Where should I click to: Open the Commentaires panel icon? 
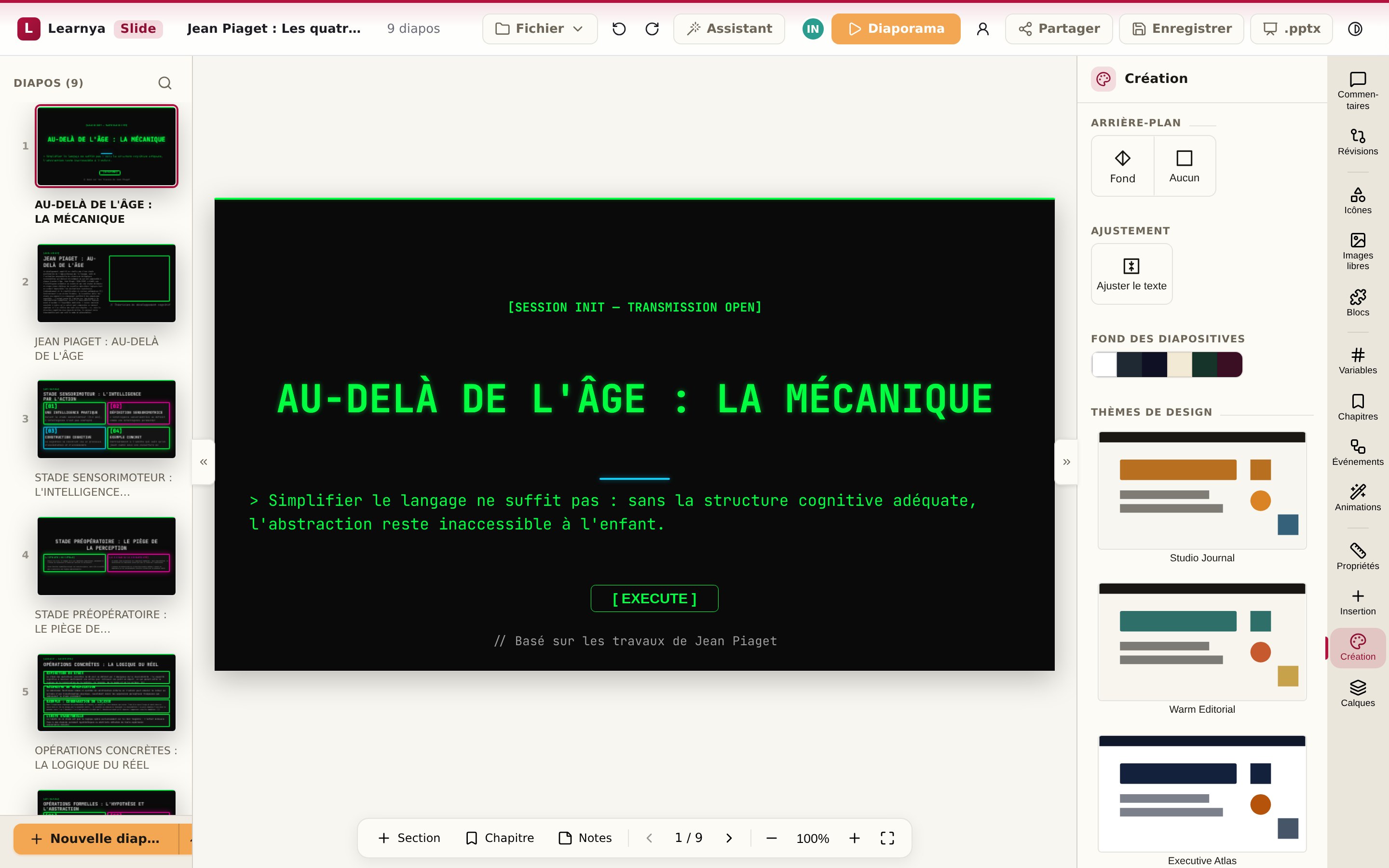pos(1358,91)
